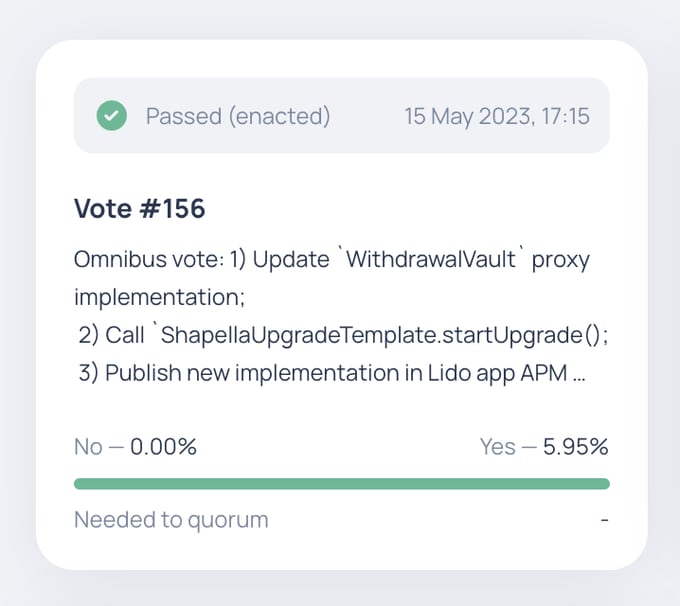The width and height of the screenshot is (680, 606).
Task: Select the `WithdrawalVault` contract name
Action: point(431,259)
